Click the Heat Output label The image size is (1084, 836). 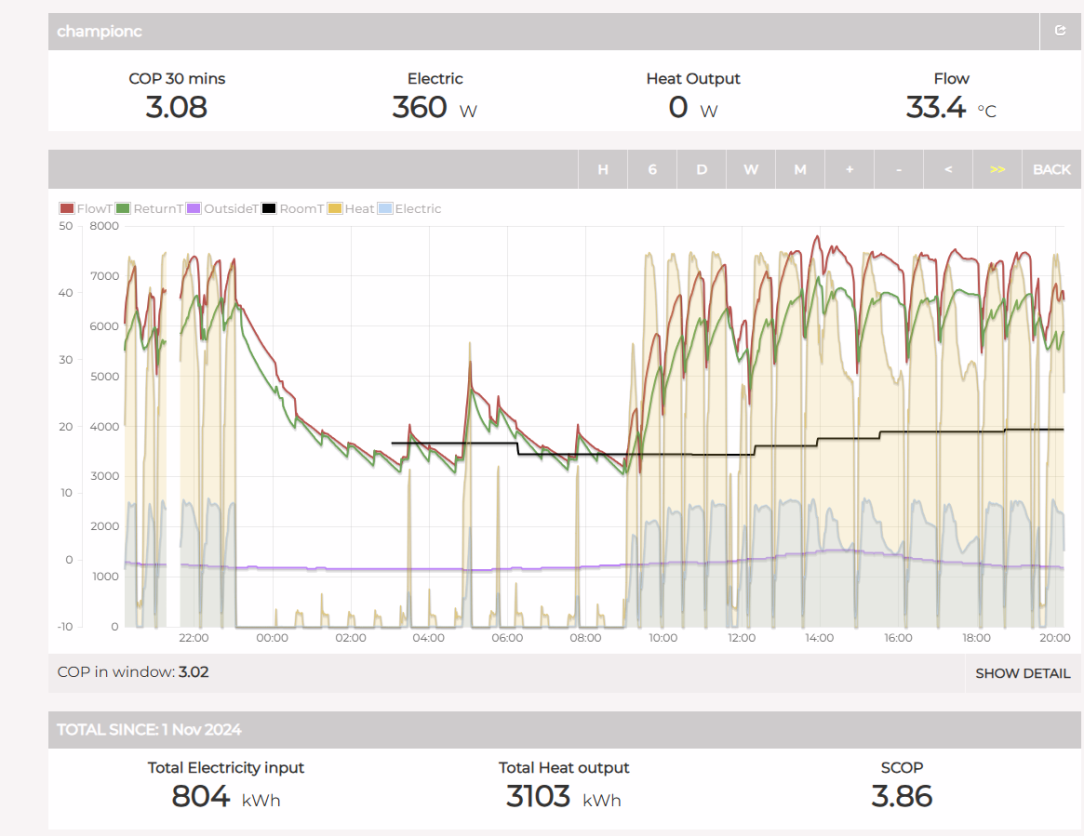(693, 79)
